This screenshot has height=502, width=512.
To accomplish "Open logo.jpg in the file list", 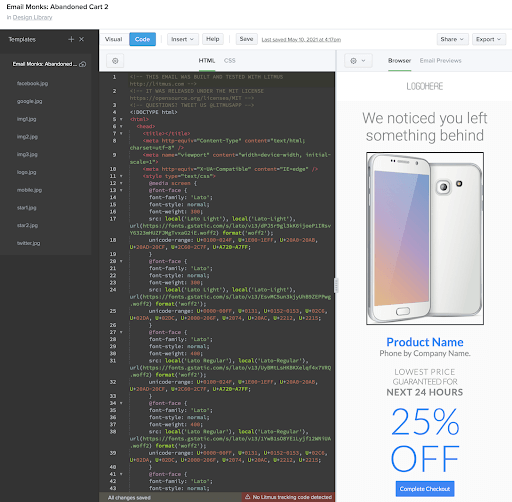I will (27, 172).
